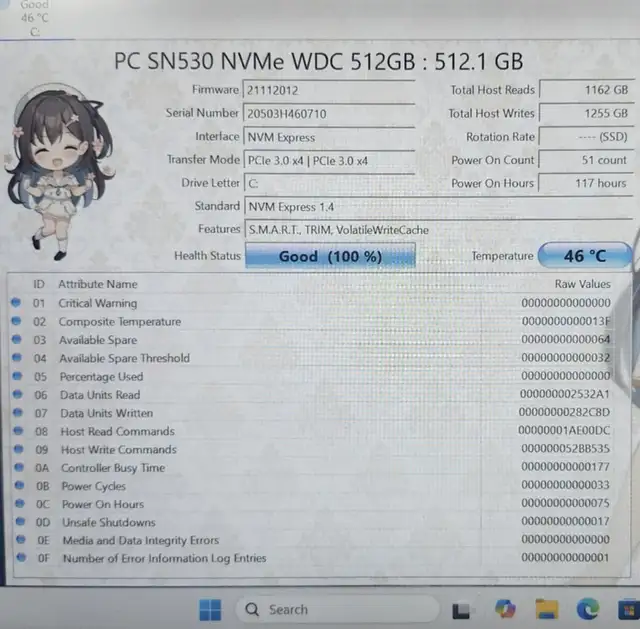This screenshot has height=629, width=640.
Task: Click the status dot beside Host Read Commands
Action: click(18, 430)
